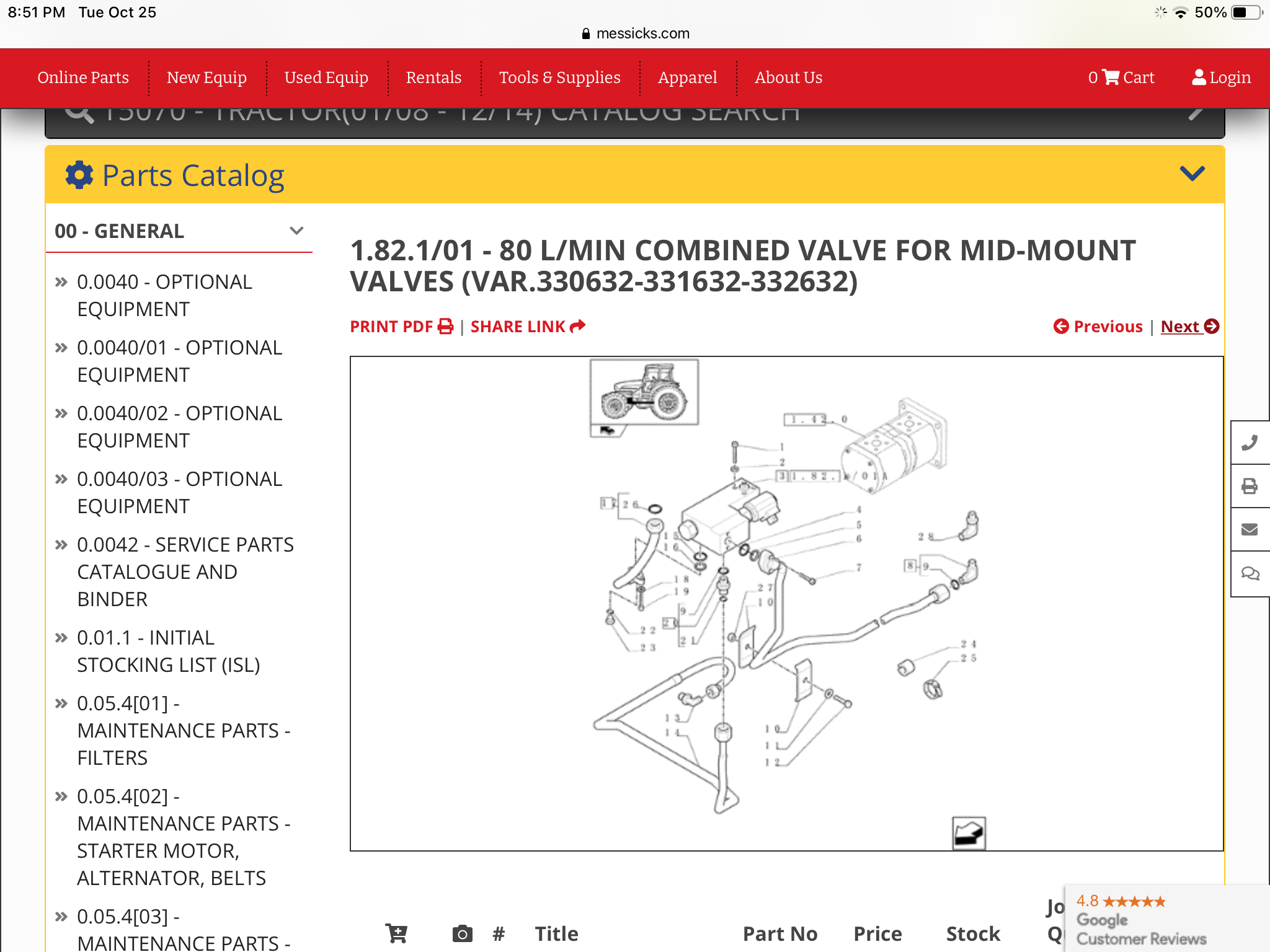Screen dimensions: 1270x952
Task: Collapse the Parts Catalog chevron
Action: click(x=1192, y=174)
